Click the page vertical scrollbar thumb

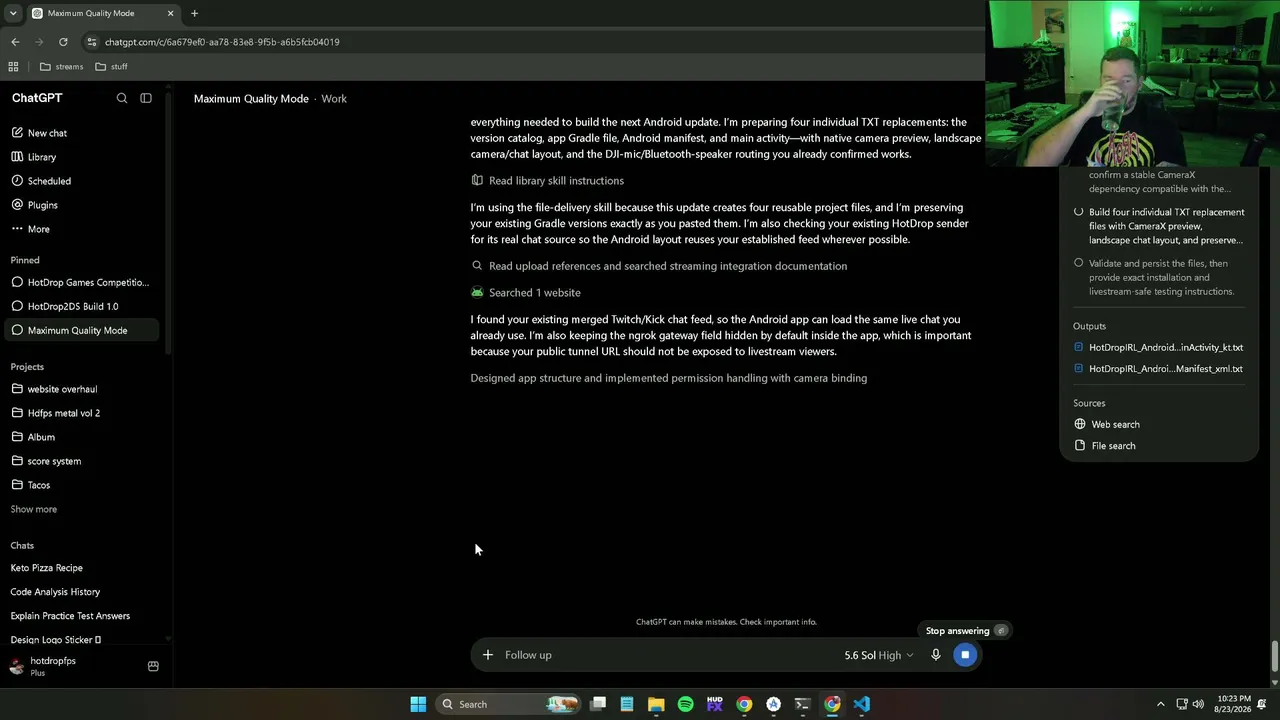pyautogui.click(x=1274, y=658)
